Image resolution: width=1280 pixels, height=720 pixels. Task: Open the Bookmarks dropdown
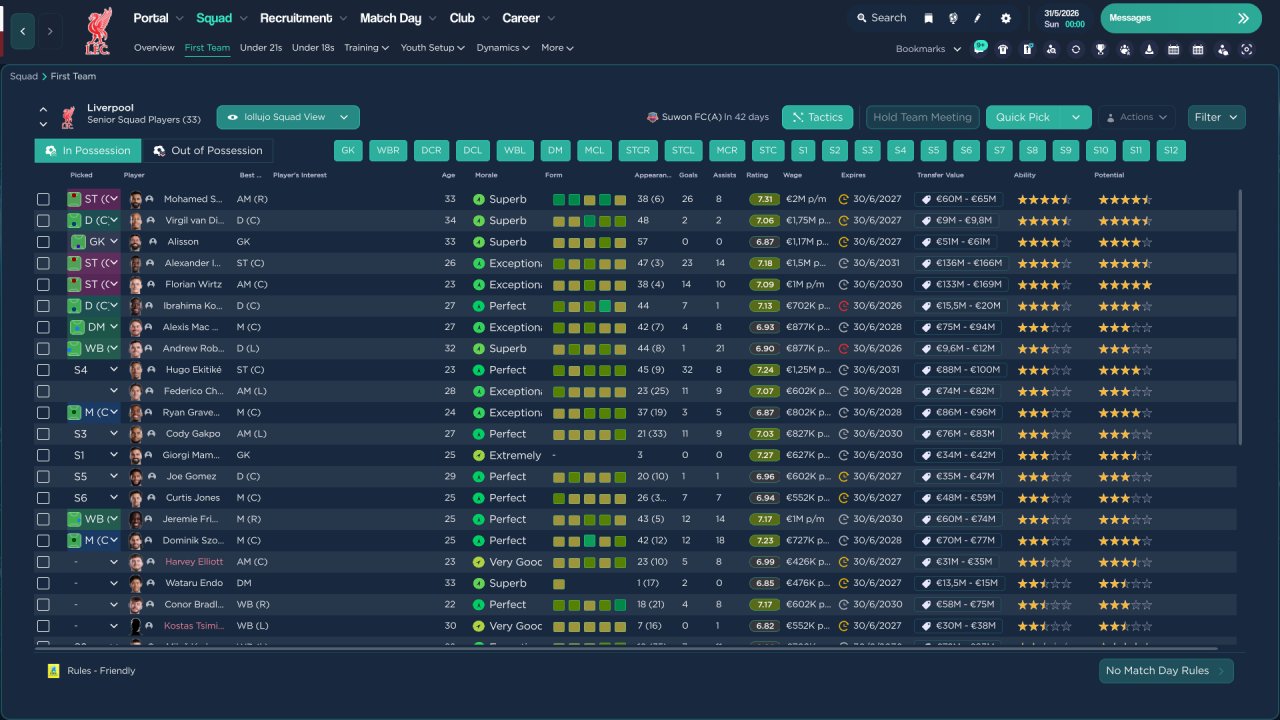tap(928, 49)
